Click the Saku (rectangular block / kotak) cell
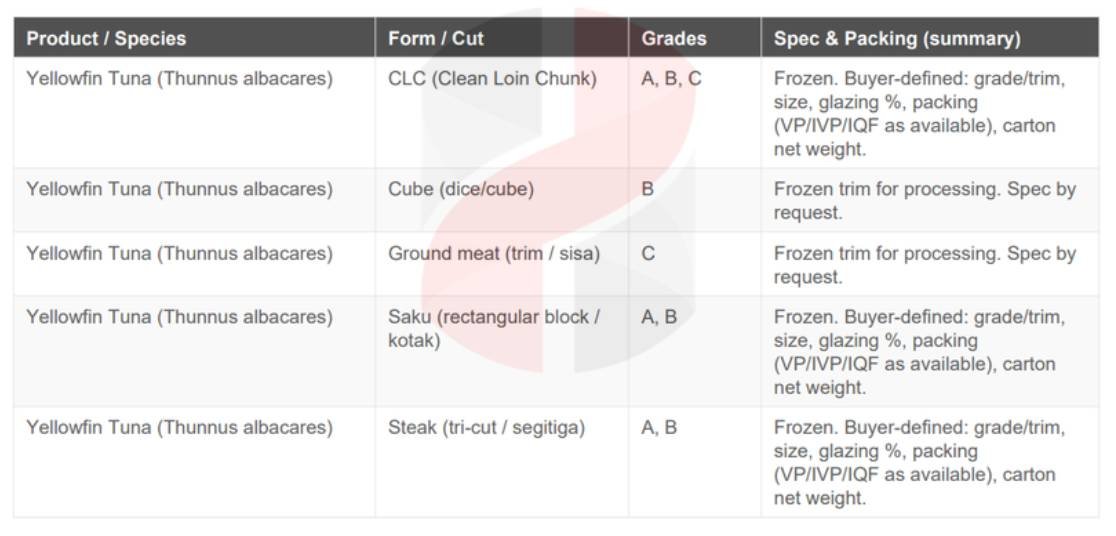Screen dimensions: 1116x536 [x=494, y=329]
